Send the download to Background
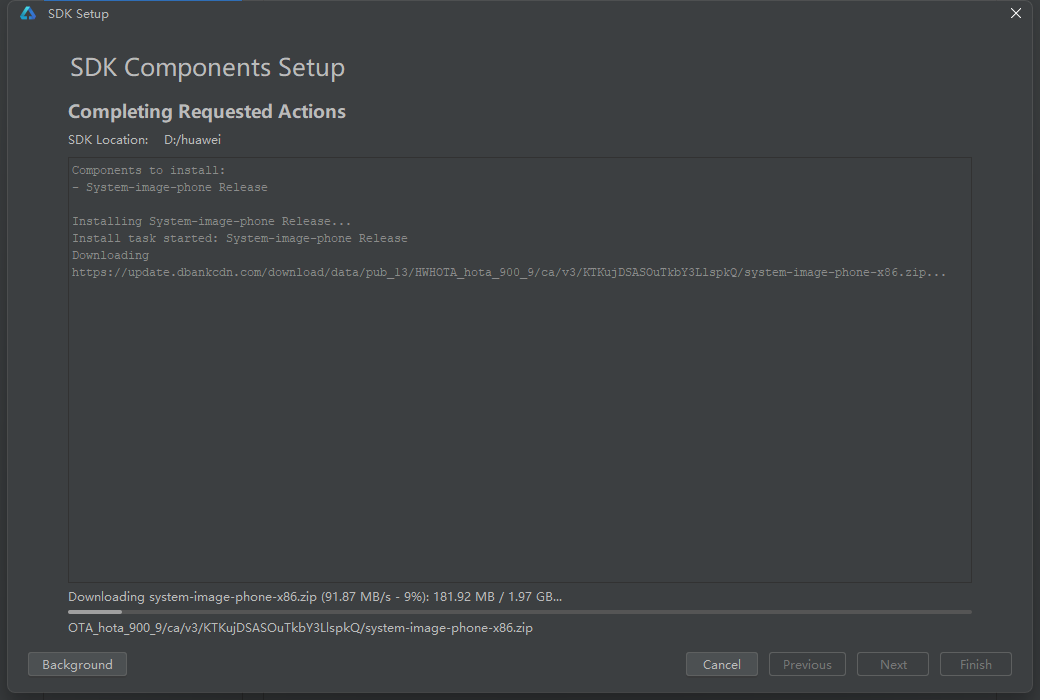The image size is (1040, 700). coord(77,664)
